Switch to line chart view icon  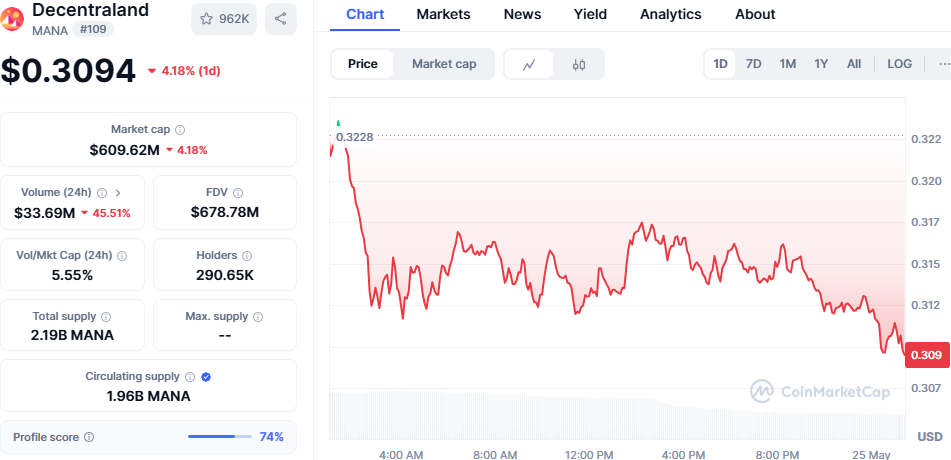click(529, 64)
